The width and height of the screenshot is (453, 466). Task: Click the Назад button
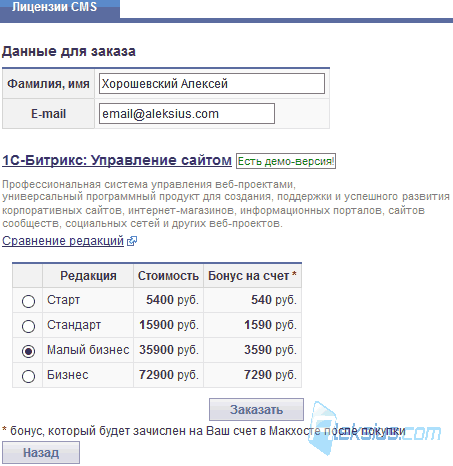[41, 453]
